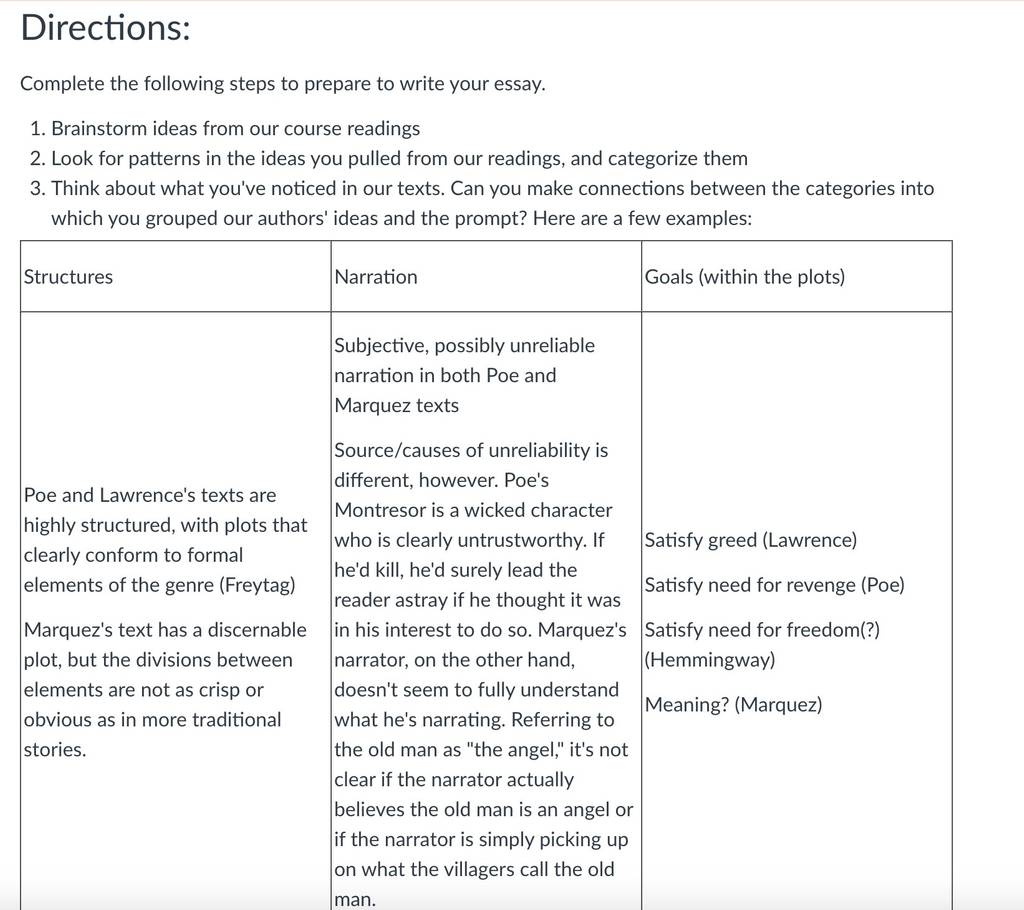The width and height of the screenshot is (1024, 910).
Task: Click the Goals (within the plots) header
Action: point(744,277)
